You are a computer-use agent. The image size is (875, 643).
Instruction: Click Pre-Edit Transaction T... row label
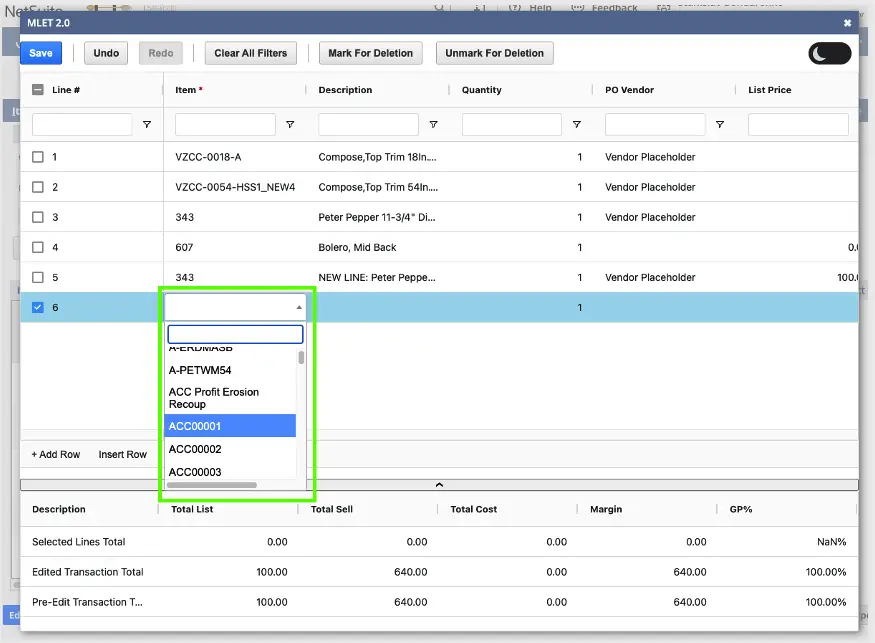87,602
